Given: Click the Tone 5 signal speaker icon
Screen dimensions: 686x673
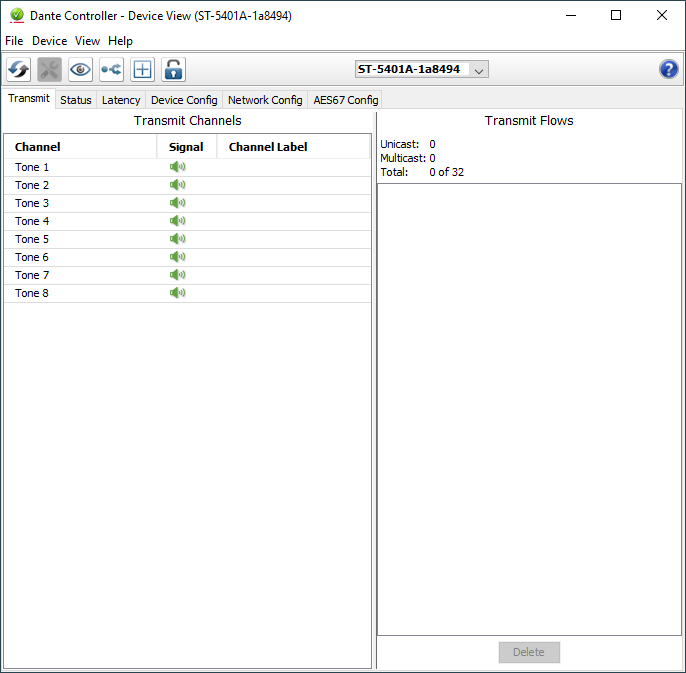Looking at the screenshot, I should pyautogui.click(x=178, y=239).
